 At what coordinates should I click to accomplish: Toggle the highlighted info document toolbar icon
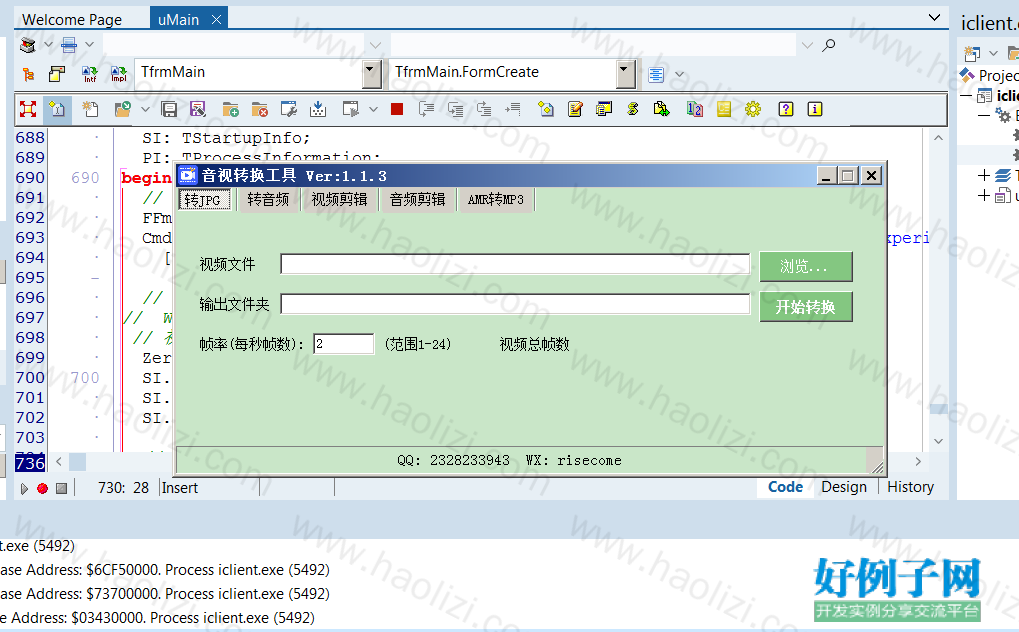pos(57,109)
